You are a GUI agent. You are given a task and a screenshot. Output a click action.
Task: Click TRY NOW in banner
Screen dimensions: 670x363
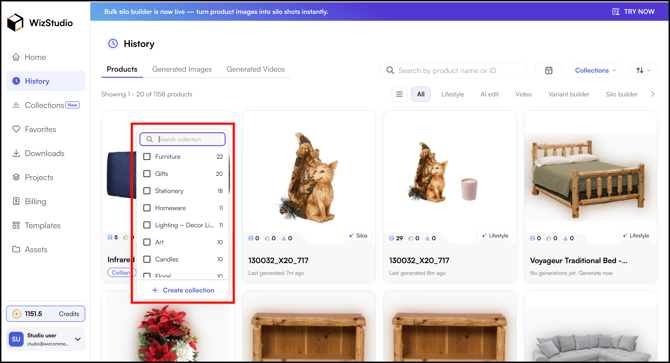coord(633,12)
